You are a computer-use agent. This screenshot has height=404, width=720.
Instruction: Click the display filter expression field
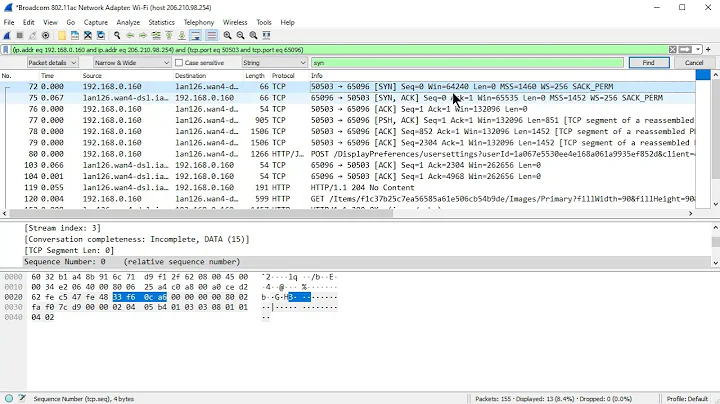339,50
